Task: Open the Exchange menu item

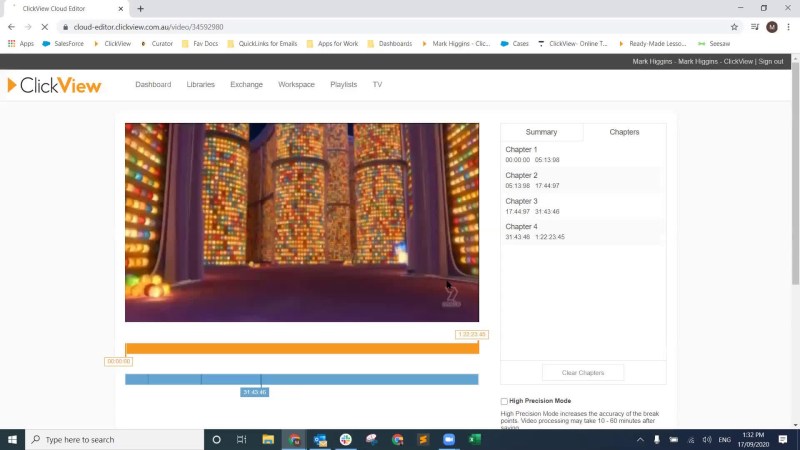Action: coord(246,85)
